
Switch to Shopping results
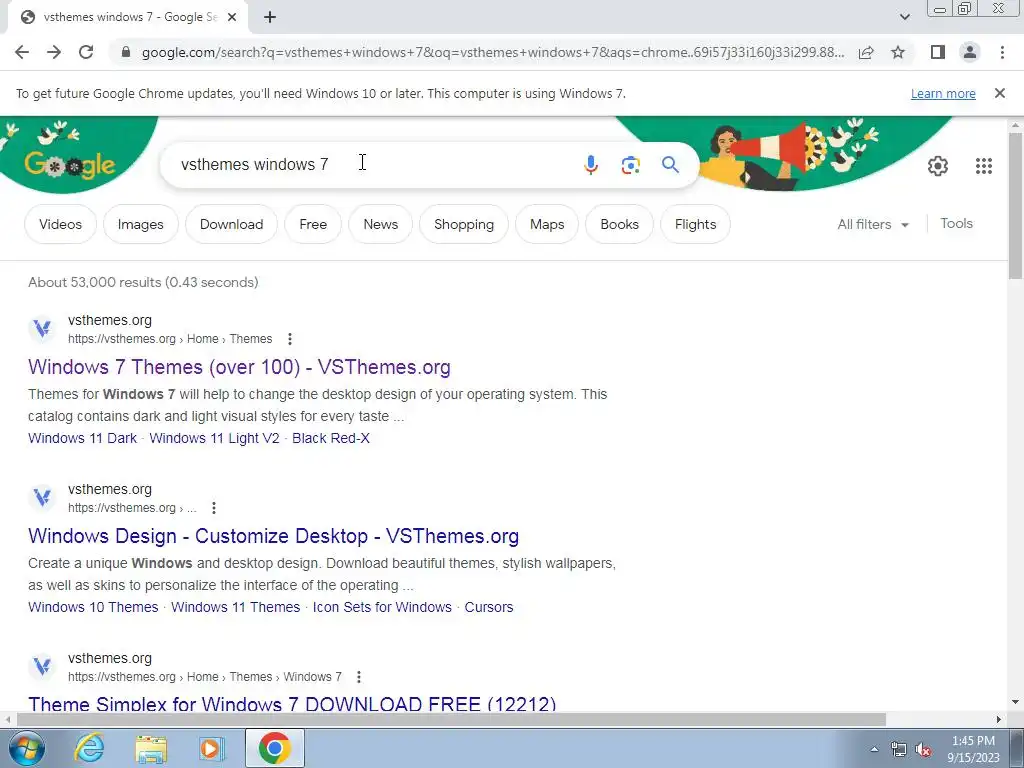[x=464, y=224]
